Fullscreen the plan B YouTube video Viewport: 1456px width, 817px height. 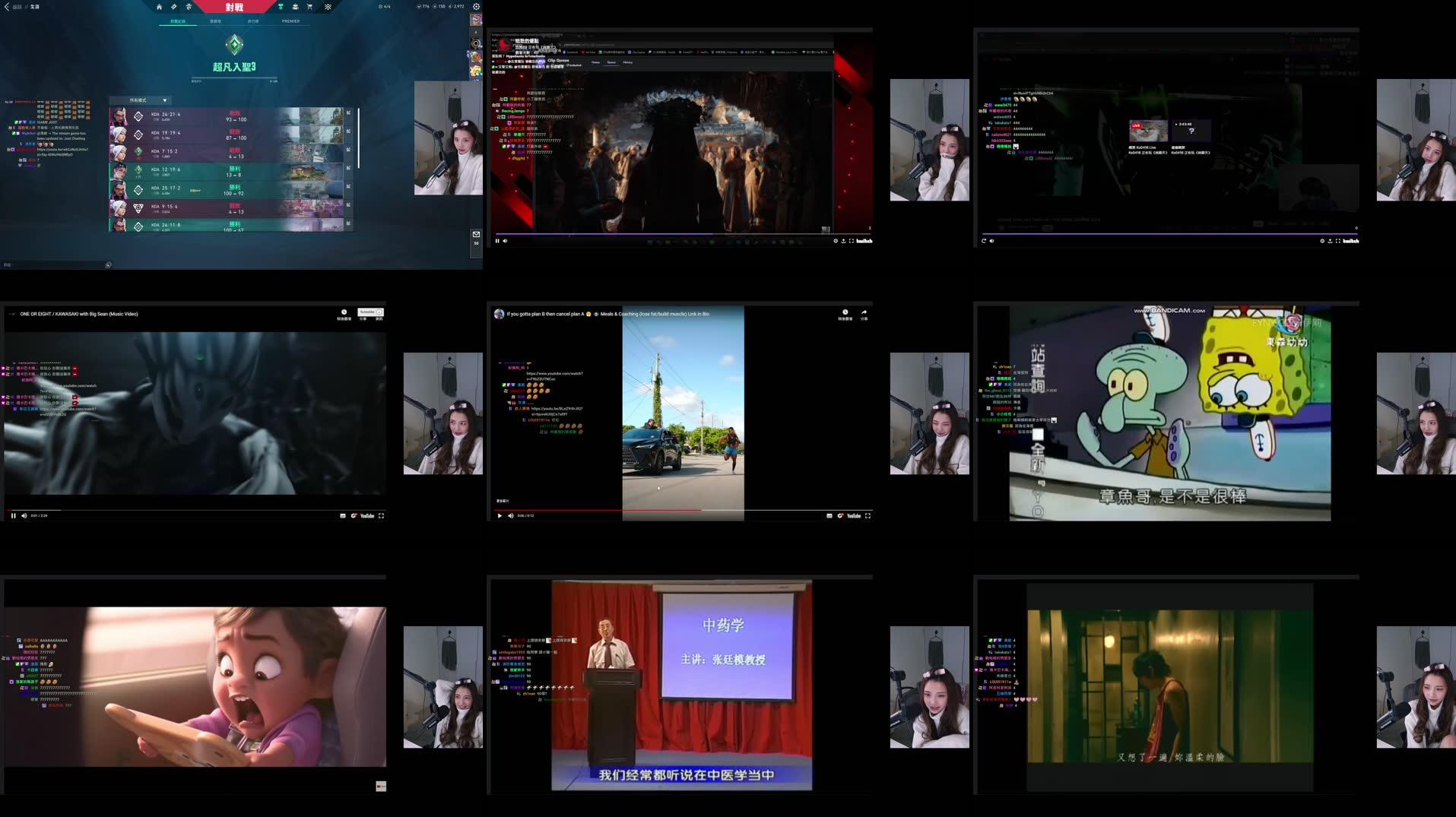tap(868, 516)
